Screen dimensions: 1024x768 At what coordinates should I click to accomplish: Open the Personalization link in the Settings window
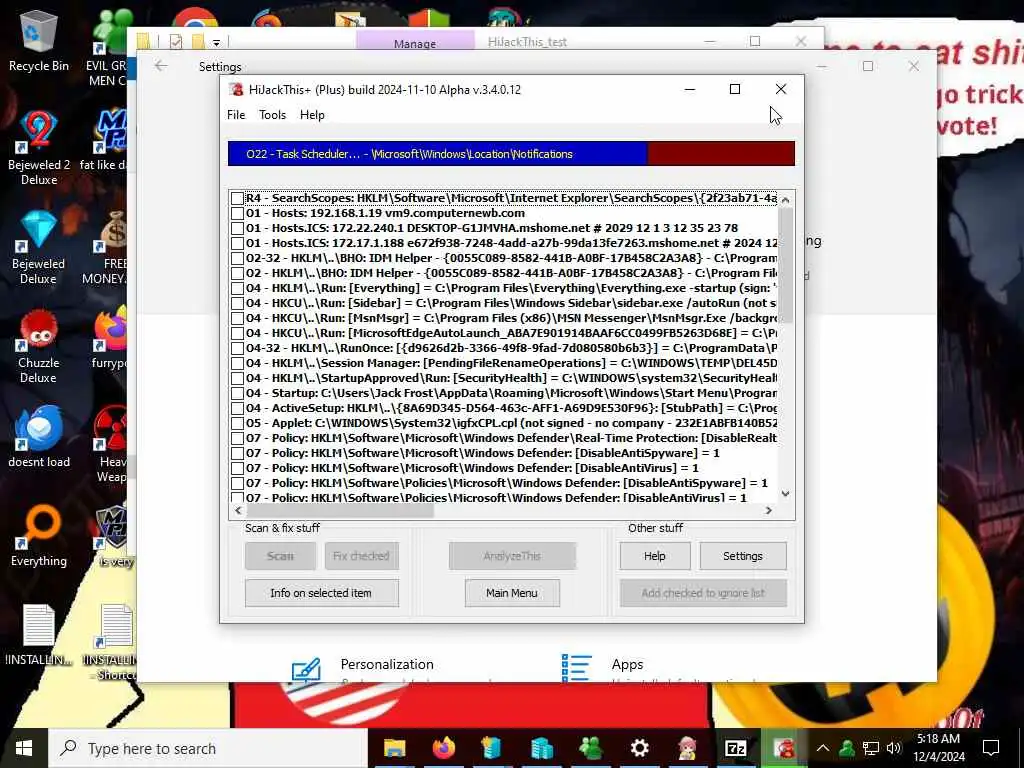[387, 664]
